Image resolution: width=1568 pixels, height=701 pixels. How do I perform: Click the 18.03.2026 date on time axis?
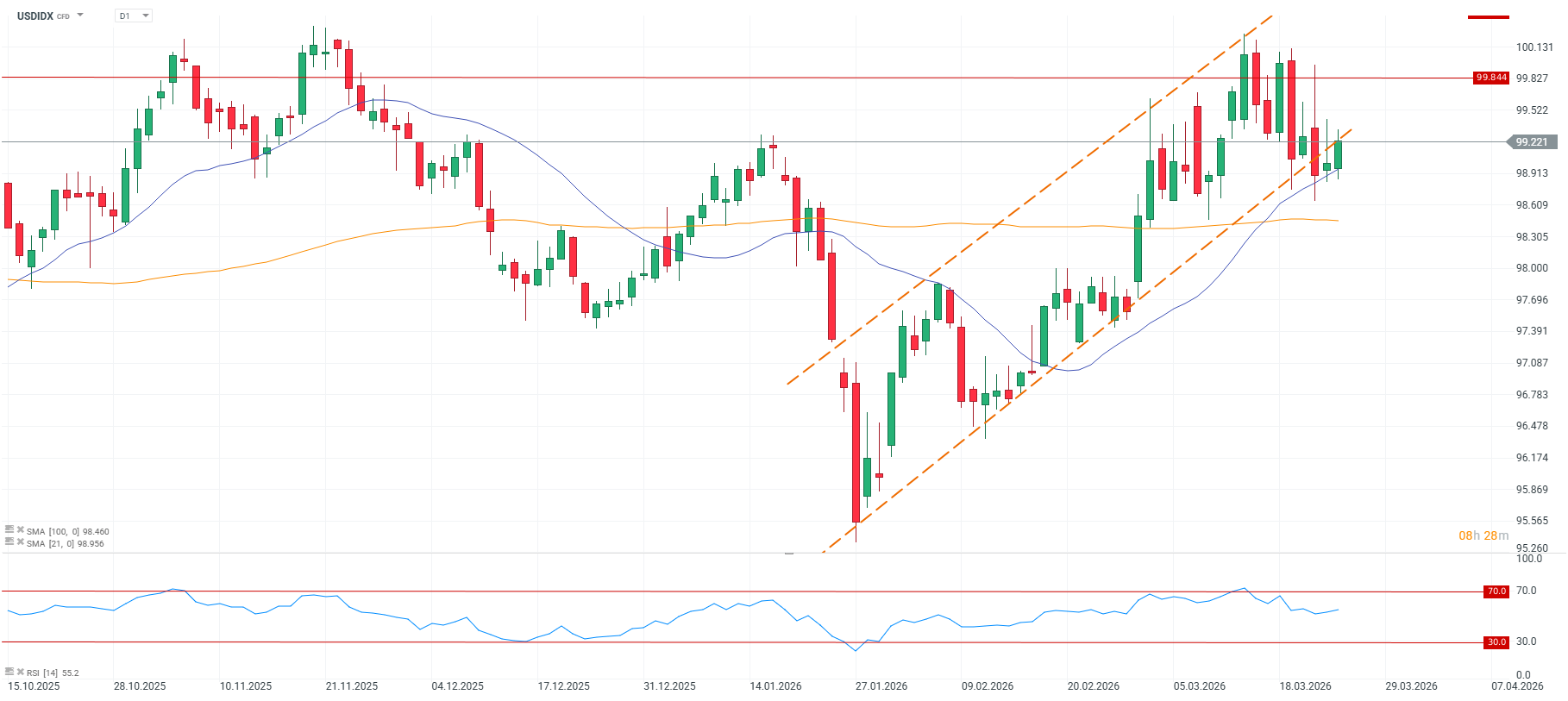tap(1305, 686)
